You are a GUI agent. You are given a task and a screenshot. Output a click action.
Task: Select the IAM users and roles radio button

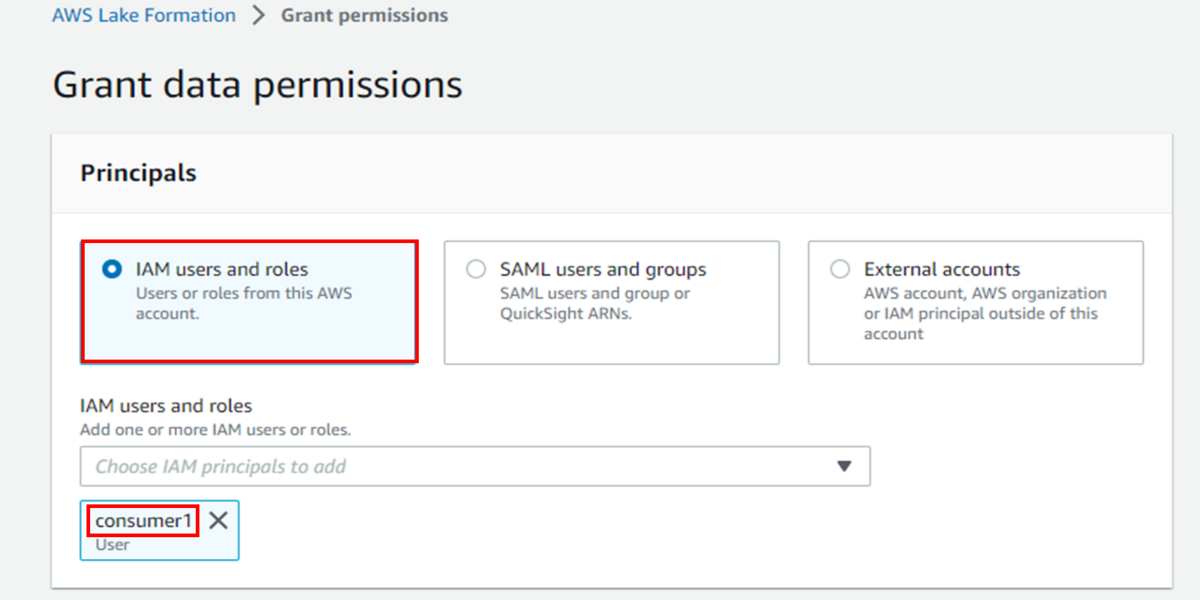click(x=112, y=269)
